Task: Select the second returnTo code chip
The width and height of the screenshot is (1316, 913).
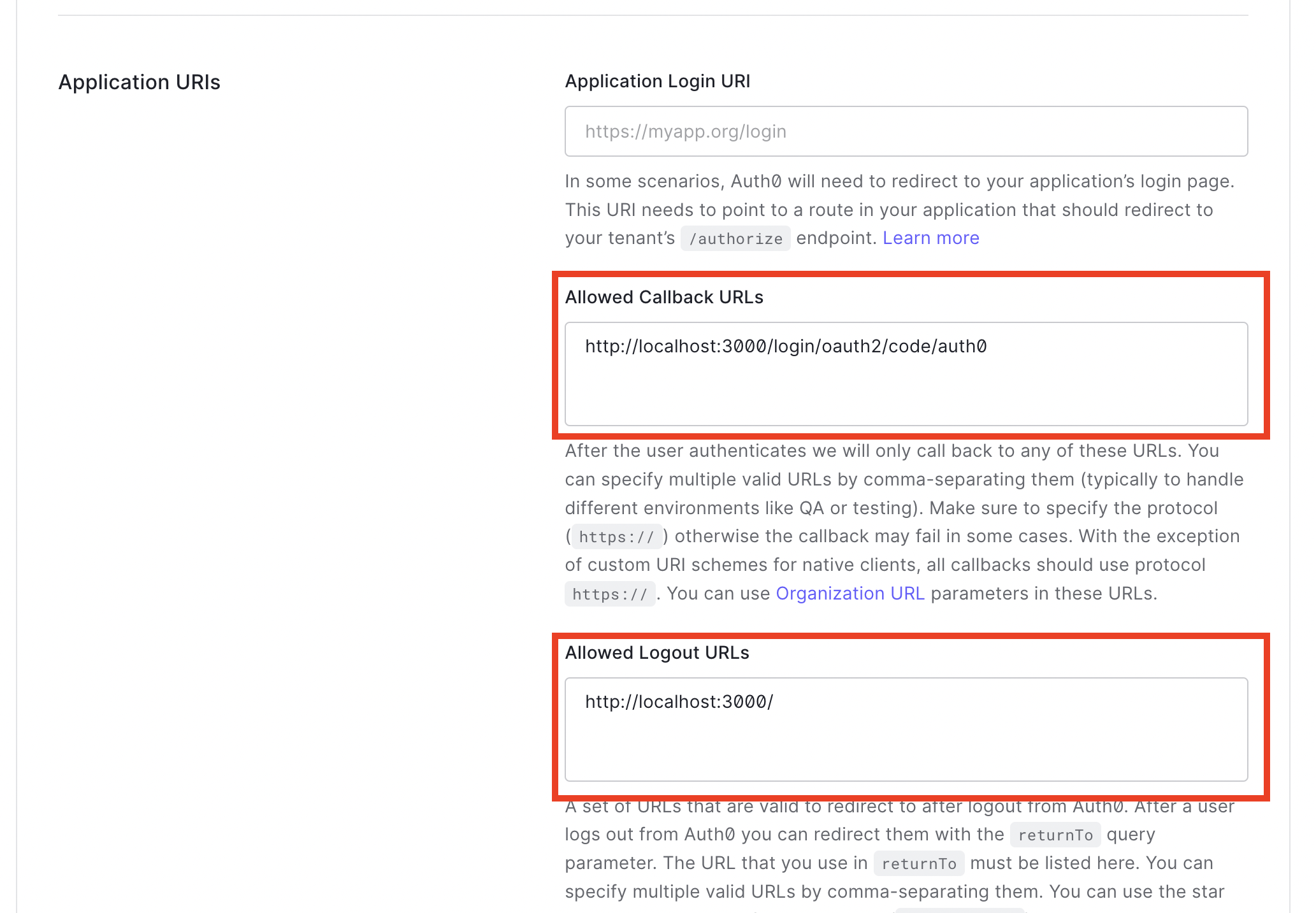Action: click(918, 863)
